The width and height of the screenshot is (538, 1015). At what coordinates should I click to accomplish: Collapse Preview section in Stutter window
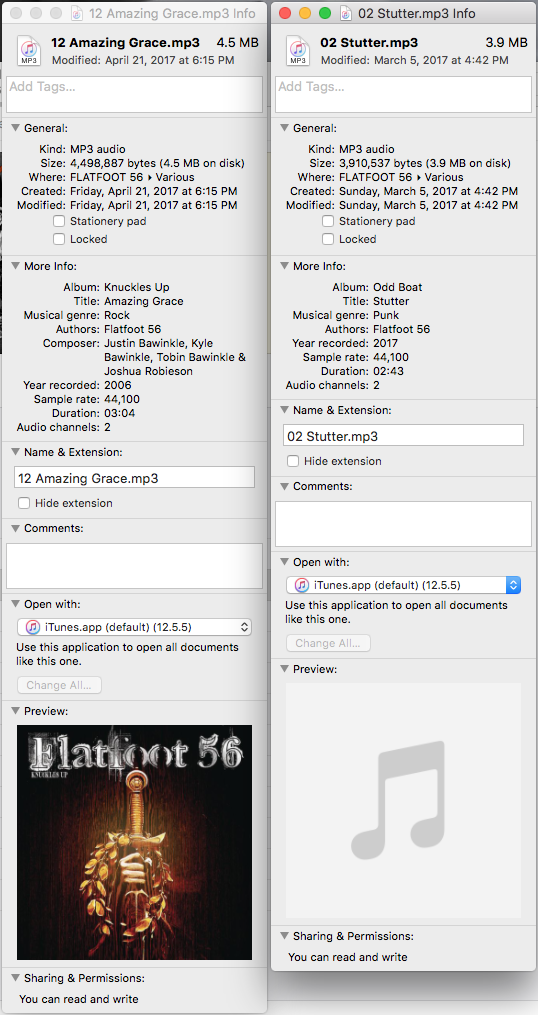pyautogui.click(x=285, y=669)
